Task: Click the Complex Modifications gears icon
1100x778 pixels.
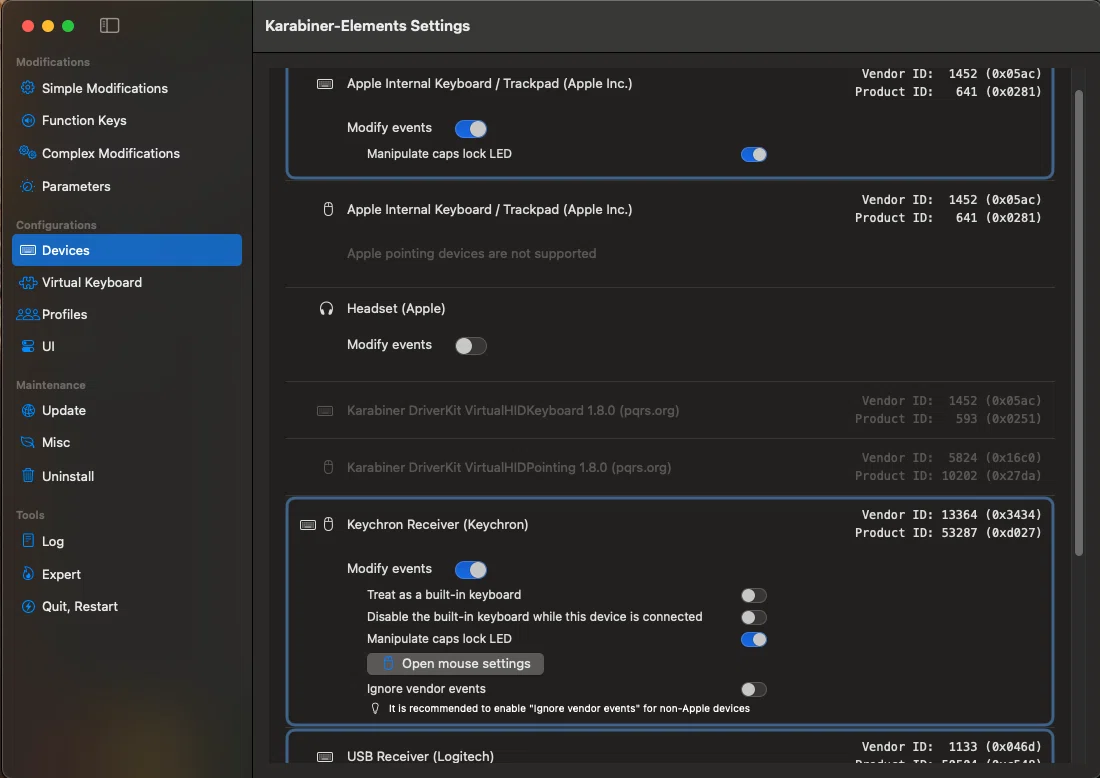Action: click(27, 152)
